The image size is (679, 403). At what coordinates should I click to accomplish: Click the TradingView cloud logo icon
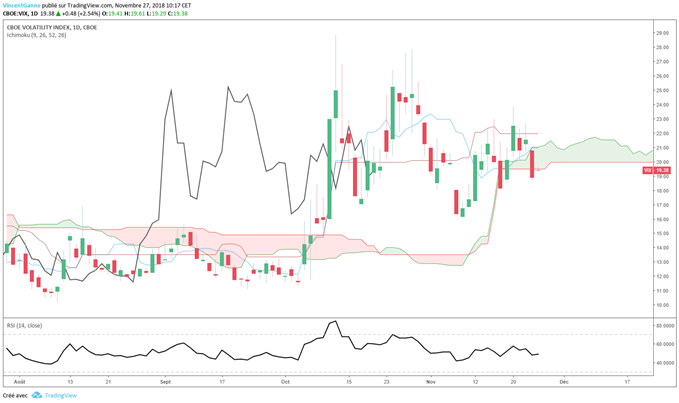click(x=37, y=395)
